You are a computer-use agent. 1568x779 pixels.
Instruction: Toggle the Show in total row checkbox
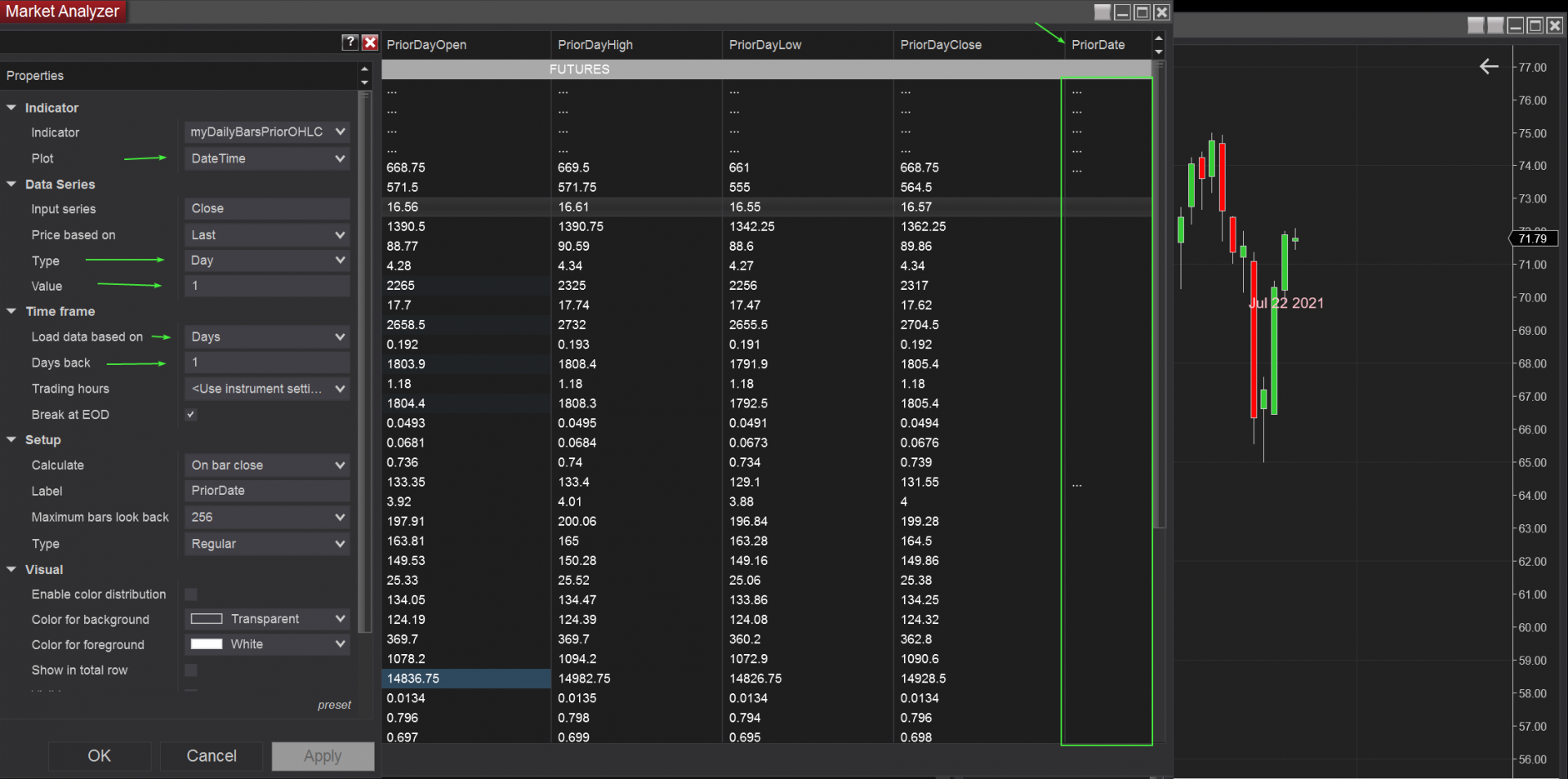pyautogui.click(x=191, y=670)
